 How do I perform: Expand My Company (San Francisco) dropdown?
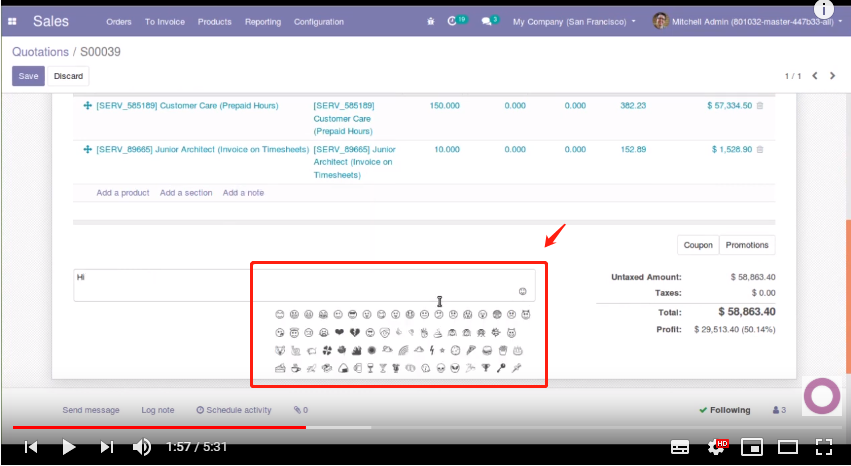pos(573,21)
